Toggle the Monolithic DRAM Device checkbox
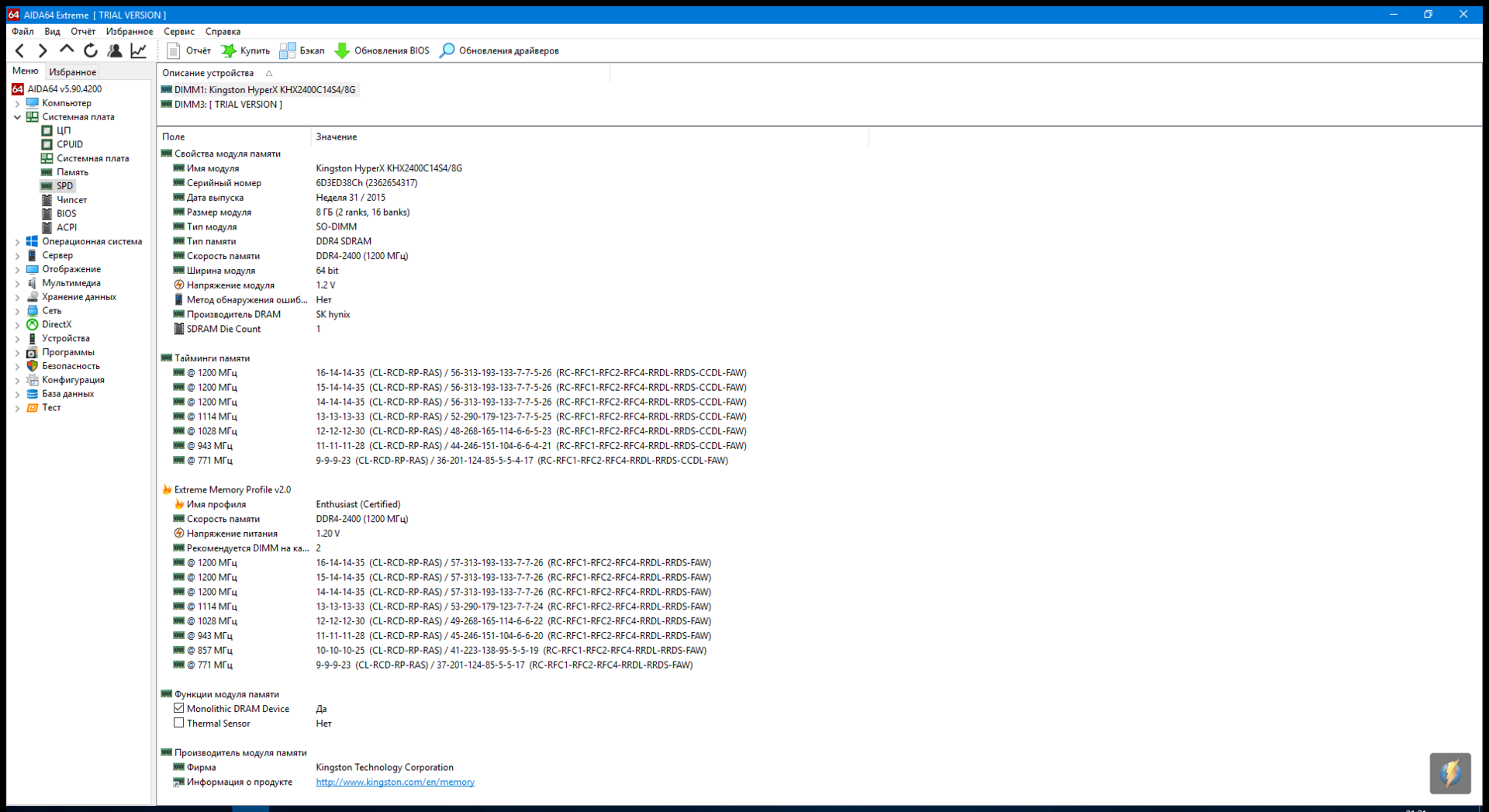The image size is (1489, 812). click(x=179, y=709)
